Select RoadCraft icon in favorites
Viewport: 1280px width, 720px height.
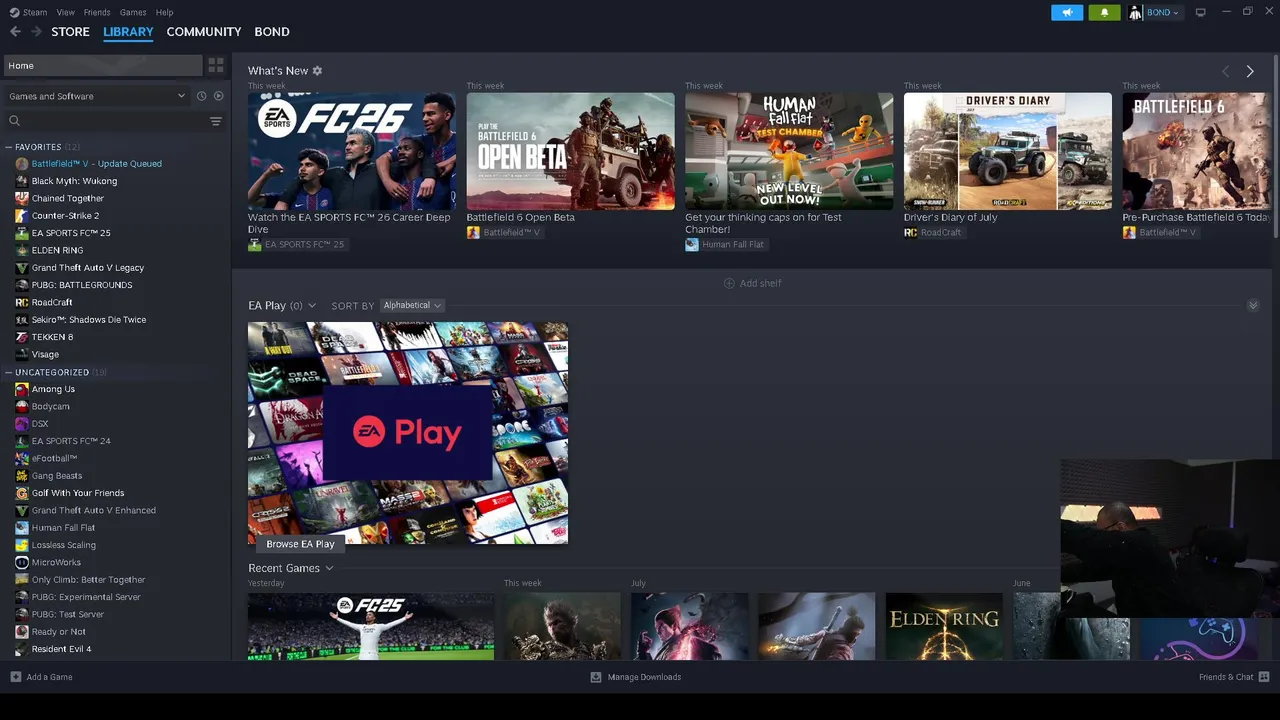tap(22, 302)
